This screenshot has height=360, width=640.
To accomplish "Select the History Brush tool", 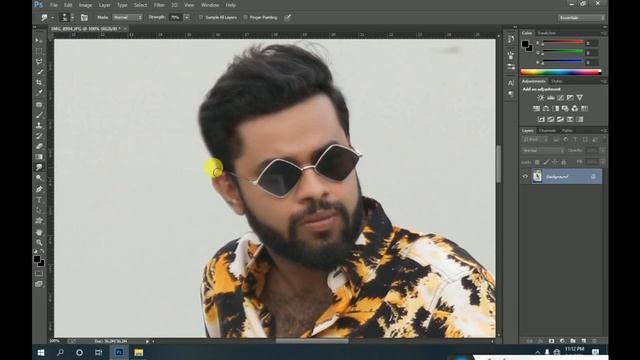I will coord(39,136).
